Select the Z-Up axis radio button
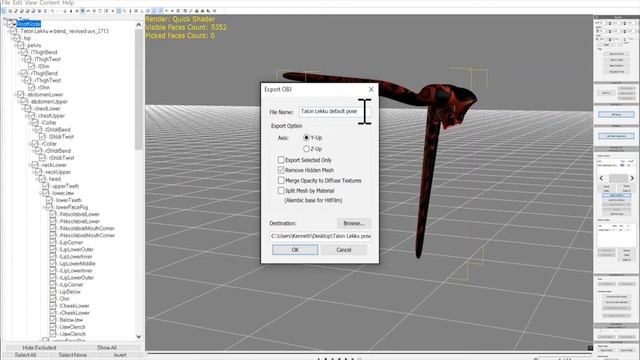 [306, 149]
